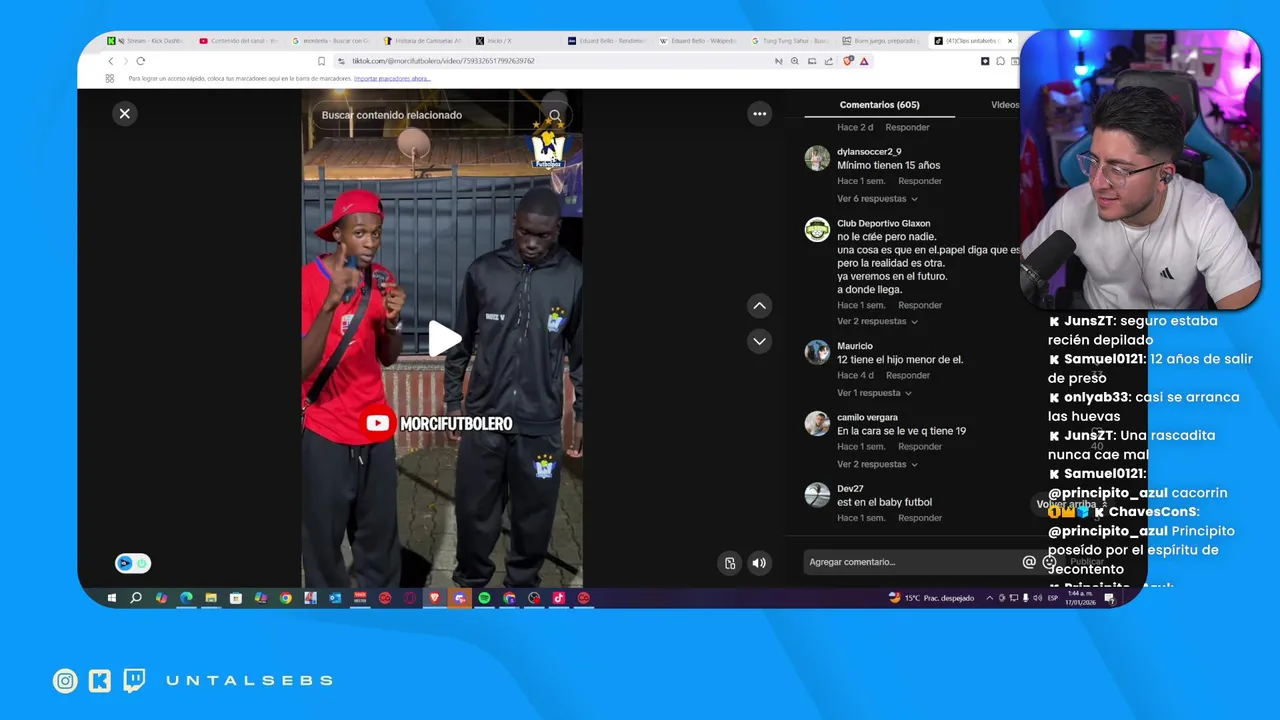Expand Ver 2 respuestas under camilo vergara

pyautogui.click(x=877, y=464)
